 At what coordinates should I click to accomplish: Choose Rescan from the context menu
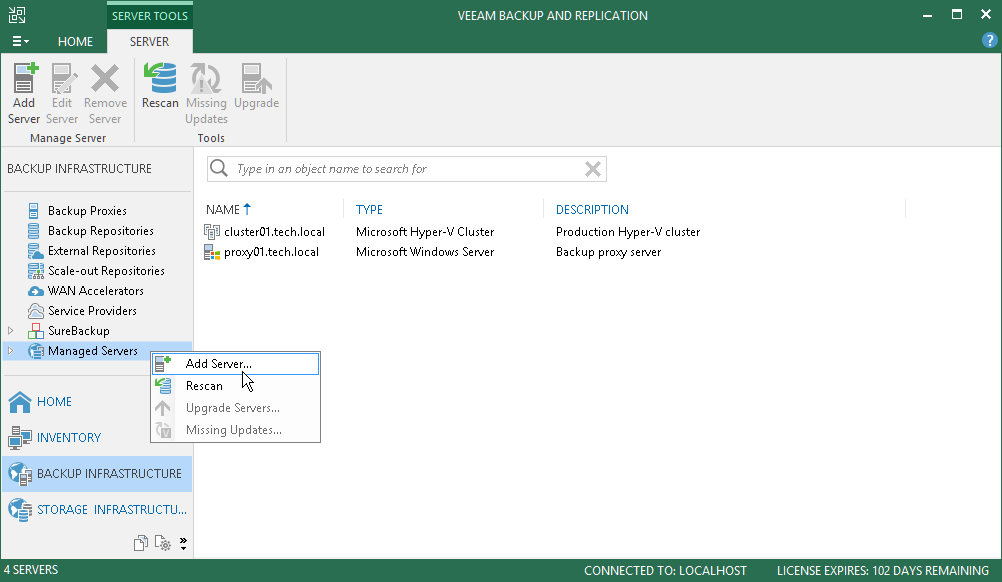(x=235, y=386)
